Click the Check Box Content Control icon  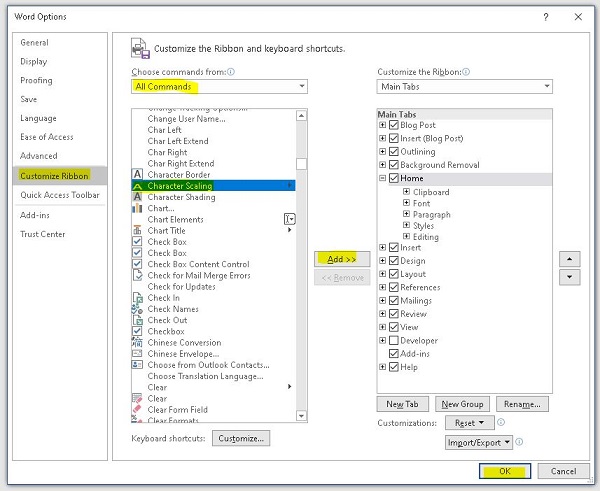(137, 264)
